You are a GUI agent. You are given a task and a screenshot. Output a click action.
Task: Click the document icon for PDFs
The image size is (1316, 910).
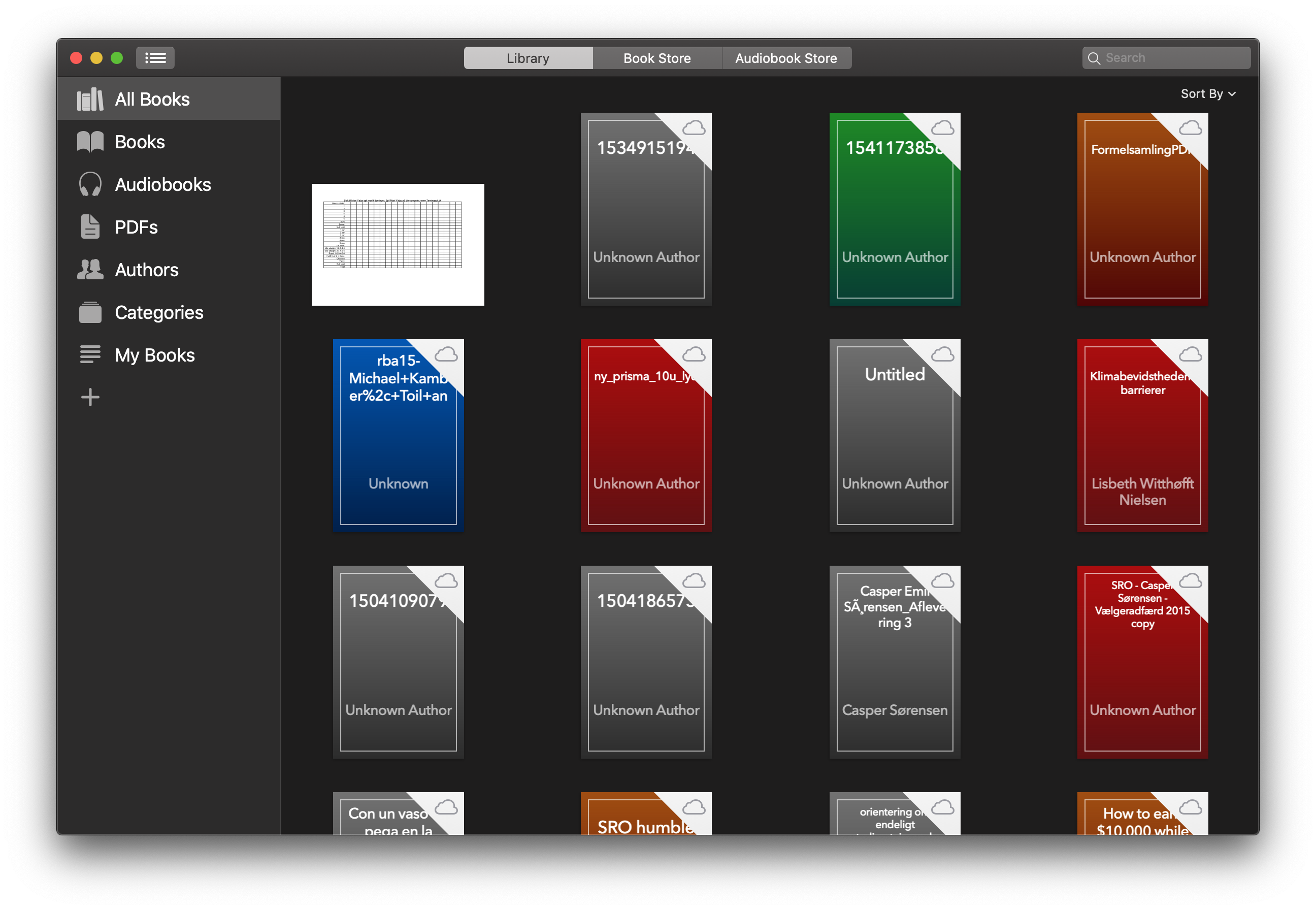click(90, 227)
